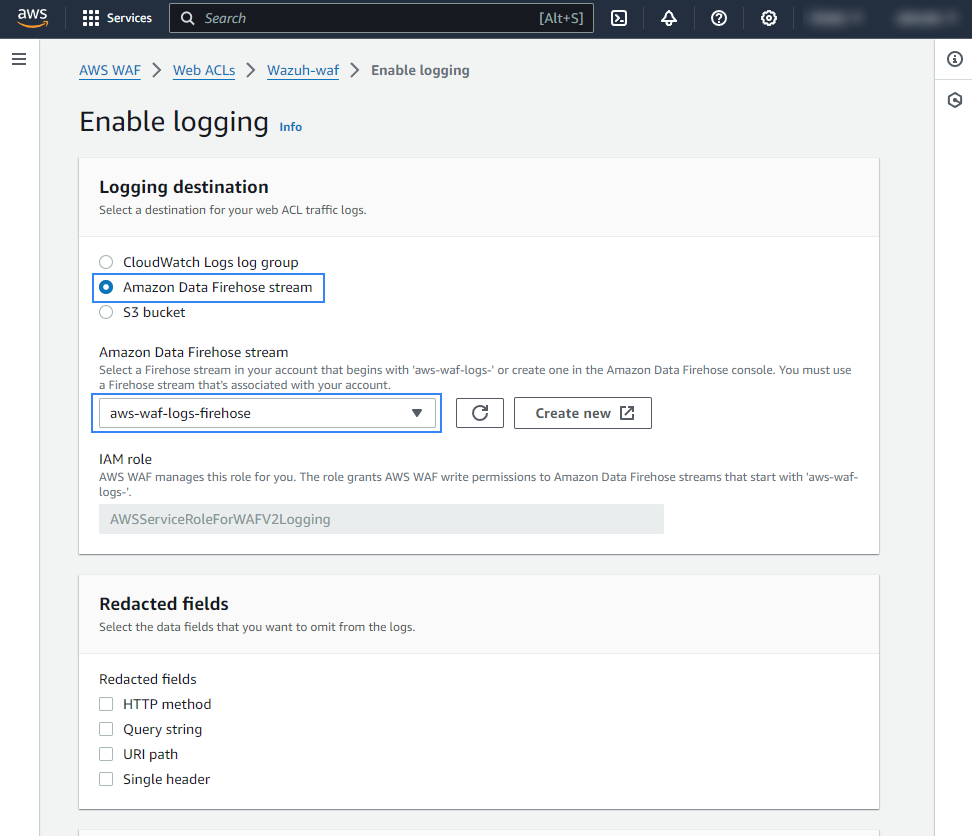972x836 pixels.
Task: Select CloudWatch Logs log group option
Action: (106, 262)
